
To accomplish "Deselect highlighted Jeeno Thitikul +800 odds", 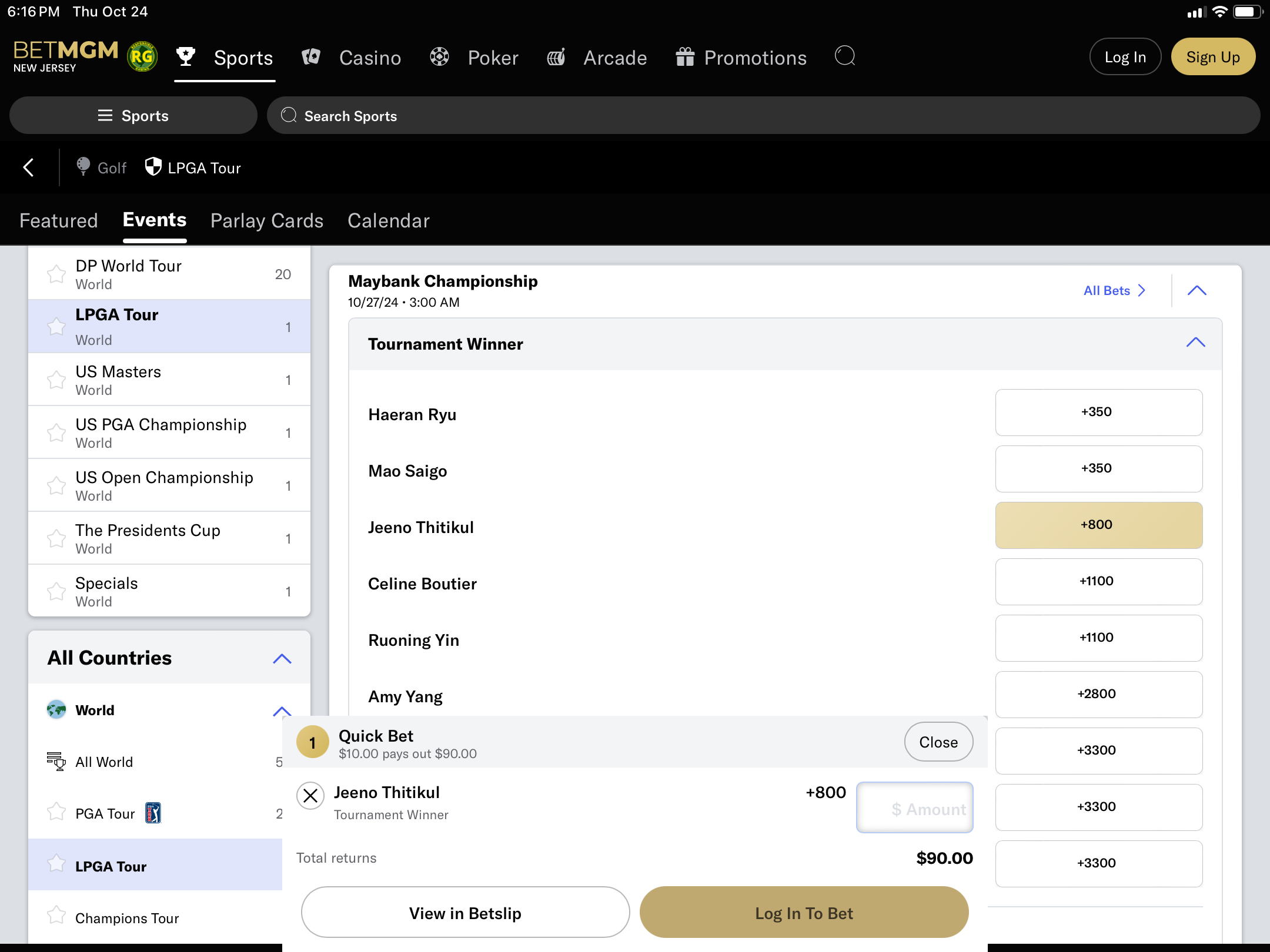I will [1098, 525].
